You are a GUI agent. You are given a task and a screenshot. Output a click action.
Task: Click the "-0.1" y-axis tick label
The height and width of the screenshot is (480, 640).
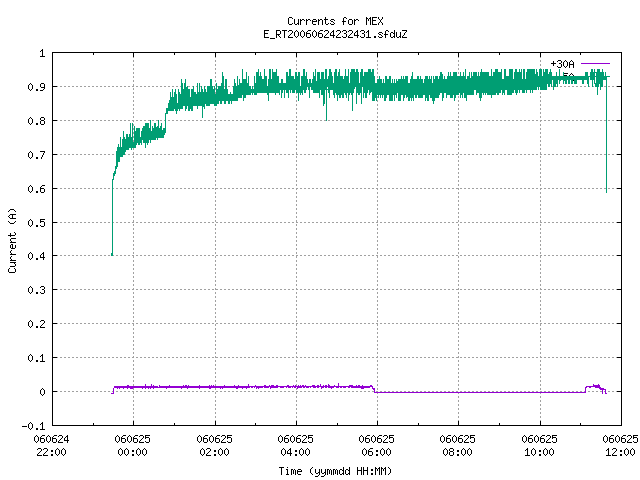pyautogui.click(x=33, y=426)
